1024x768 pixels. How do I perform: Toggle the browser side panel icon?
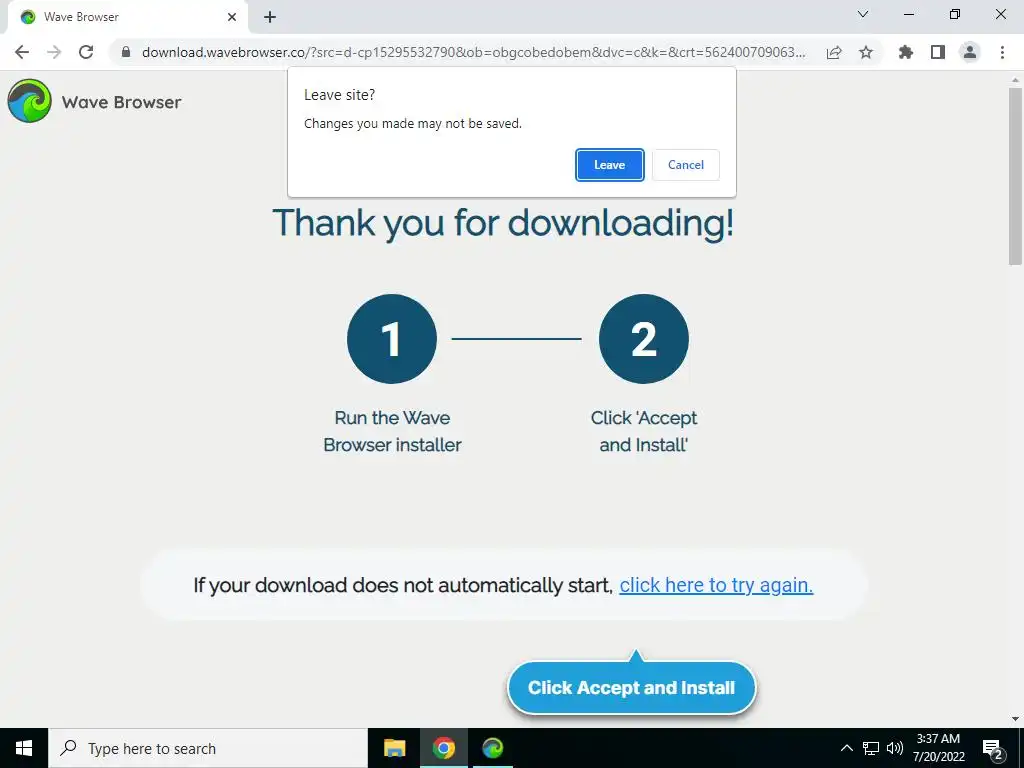pos(938,52)
